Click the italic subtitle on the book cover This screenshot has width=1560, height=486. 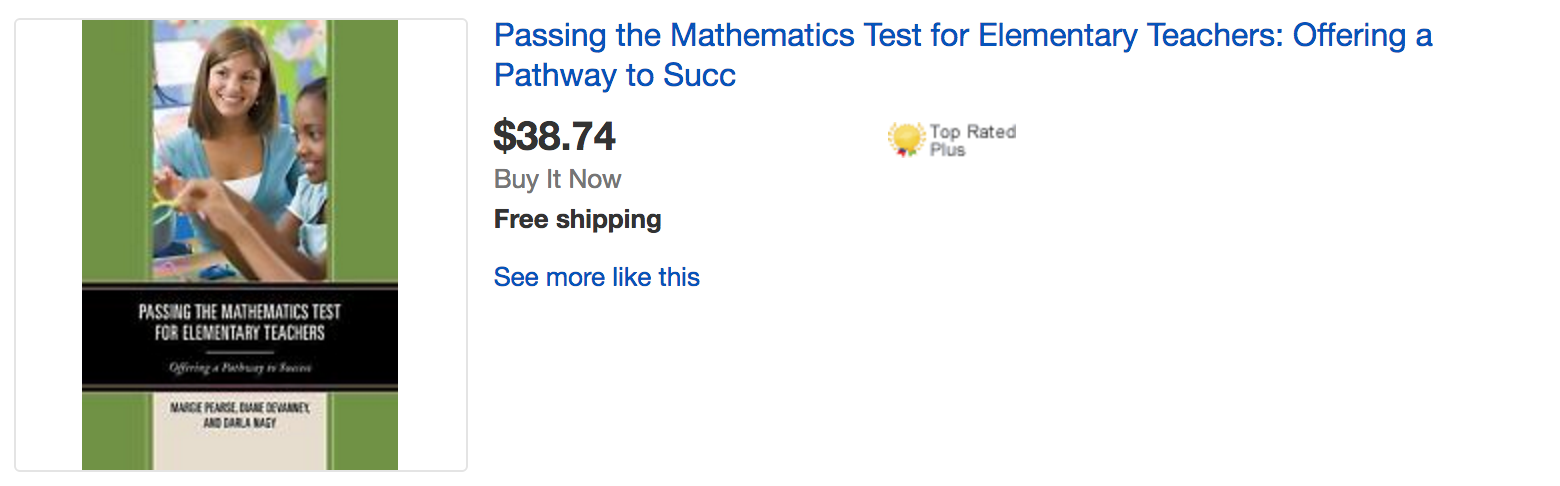(x=240, y=368)
